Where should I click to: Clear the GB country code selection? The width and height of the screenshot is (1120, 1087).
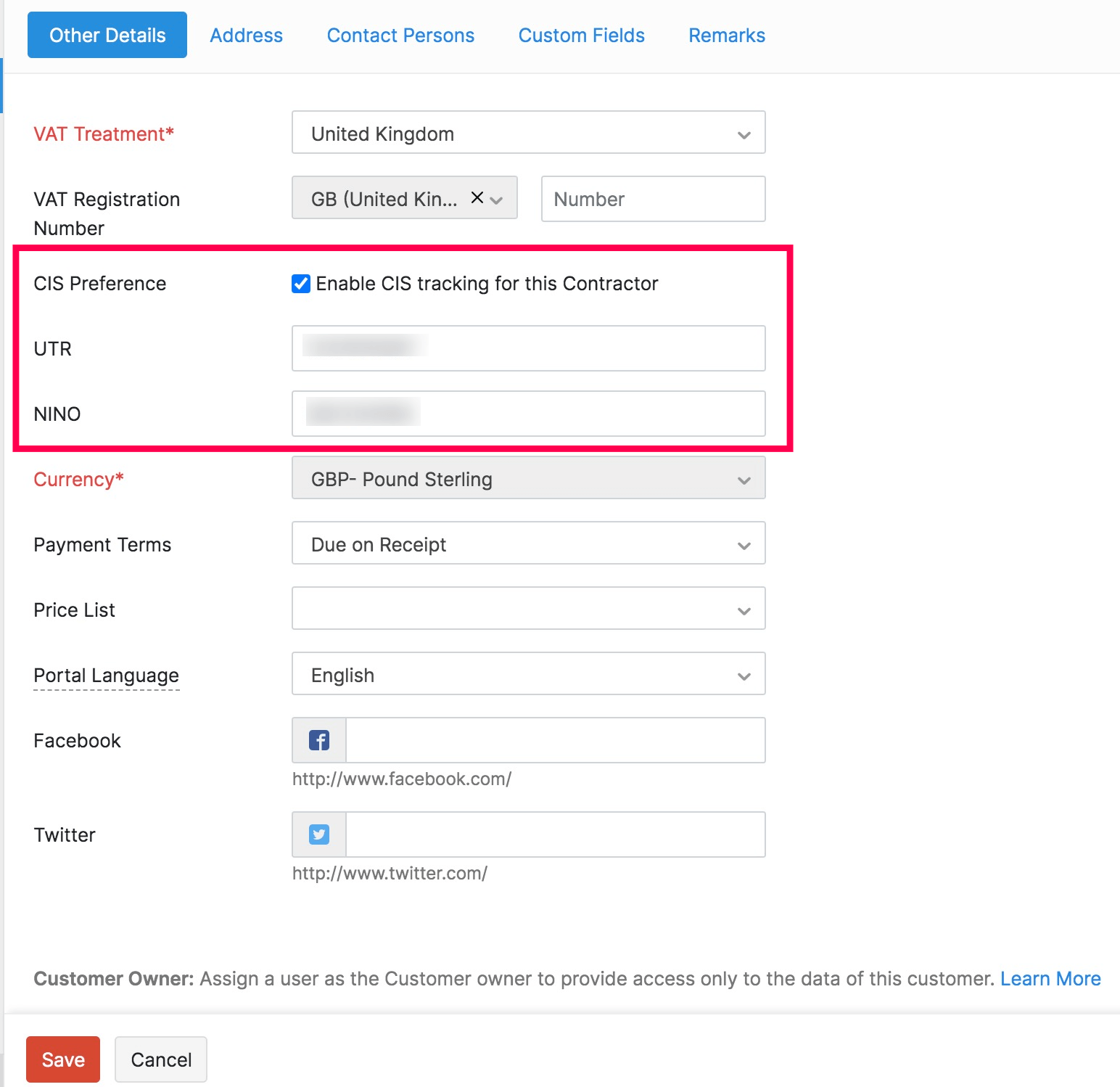coord(477,197)
